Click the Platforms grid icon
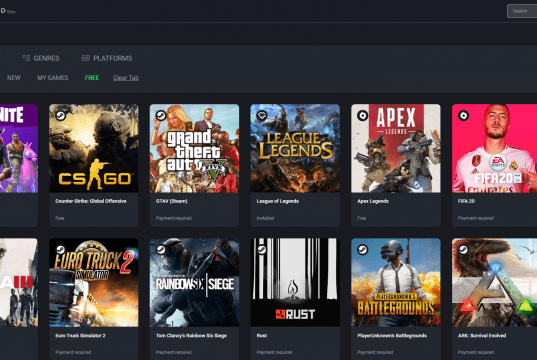 pos(86,58)
